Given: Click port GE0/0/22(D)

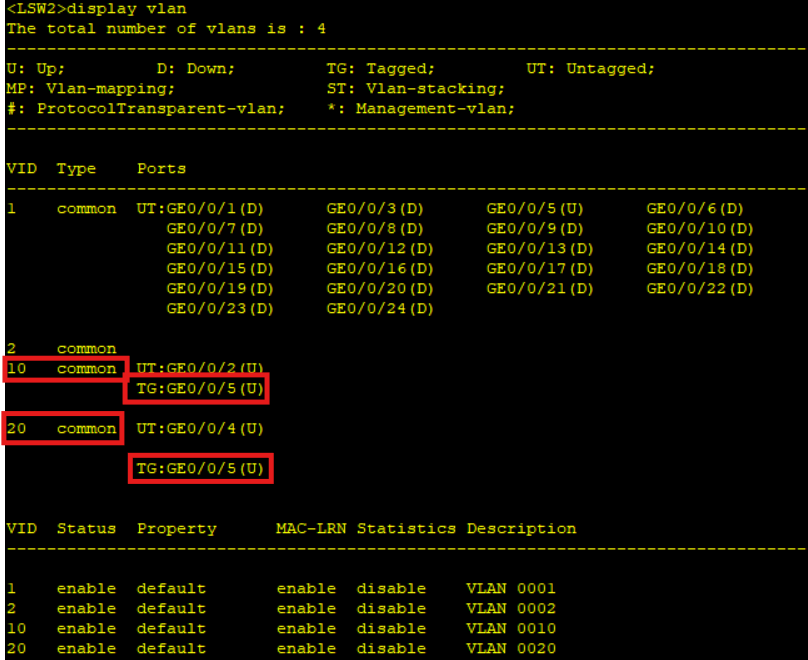Looking at the screenshot, I should click(x=700, y=289).
